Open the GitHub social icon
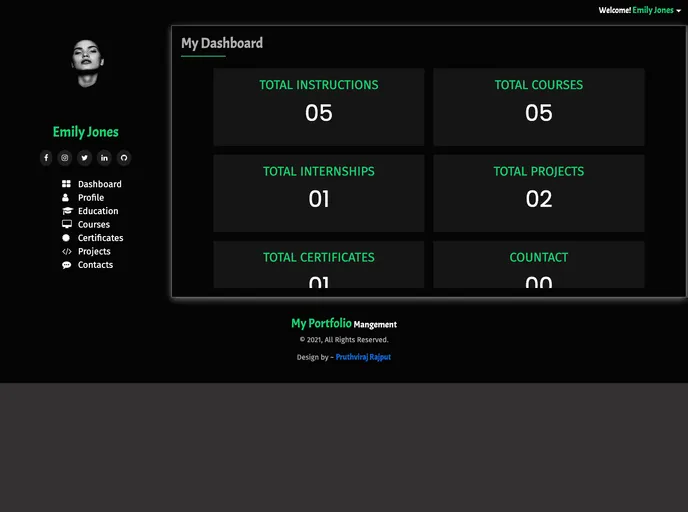Viewport: 688px width, 512px height. pos(124,158)
